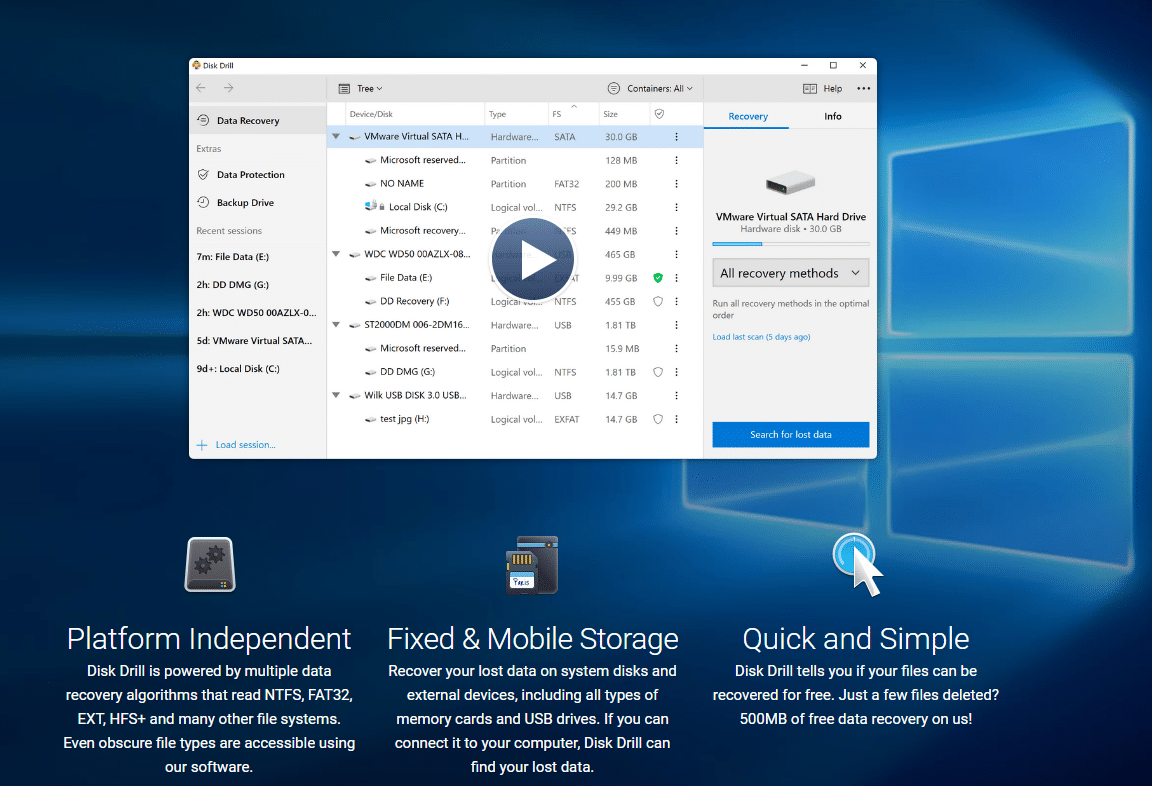Click the Quick and Simple cursor icon
1152x786 pixels.
(857, 564)
